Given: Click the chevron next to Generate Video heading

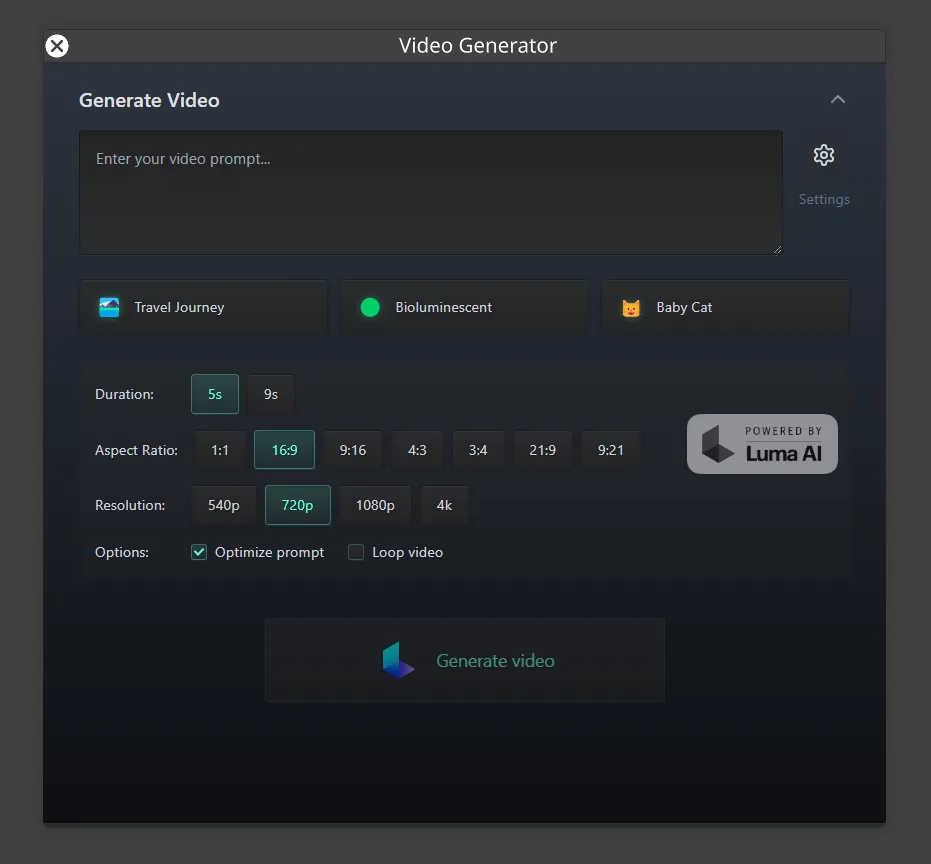Looking at the screenshot, I should (838, 99).
